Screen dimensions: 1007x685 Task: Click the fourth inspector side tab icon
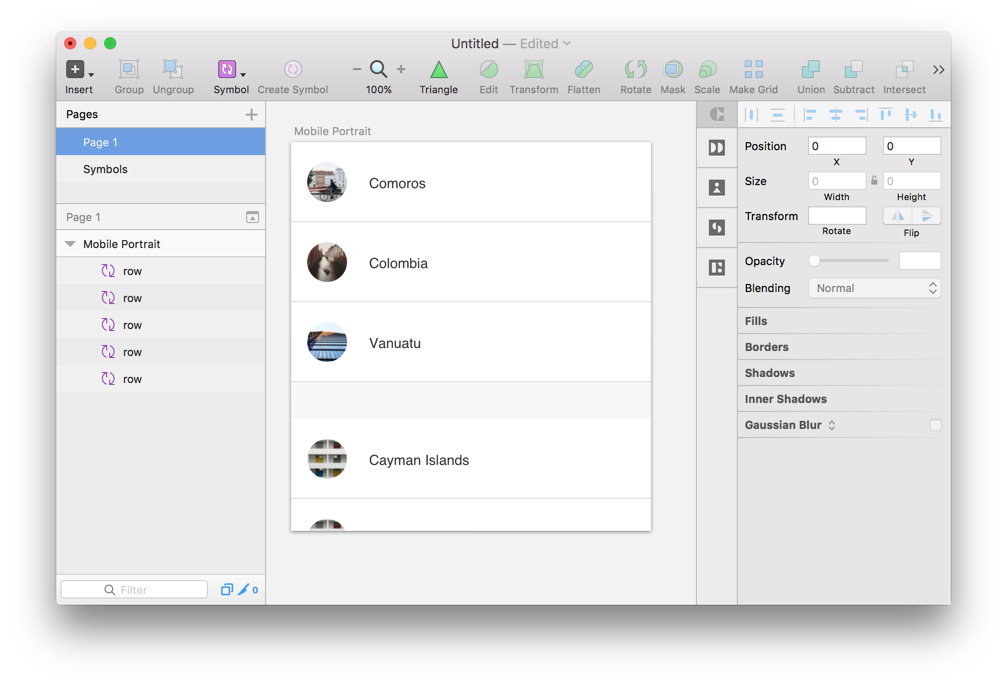(717, 227)
